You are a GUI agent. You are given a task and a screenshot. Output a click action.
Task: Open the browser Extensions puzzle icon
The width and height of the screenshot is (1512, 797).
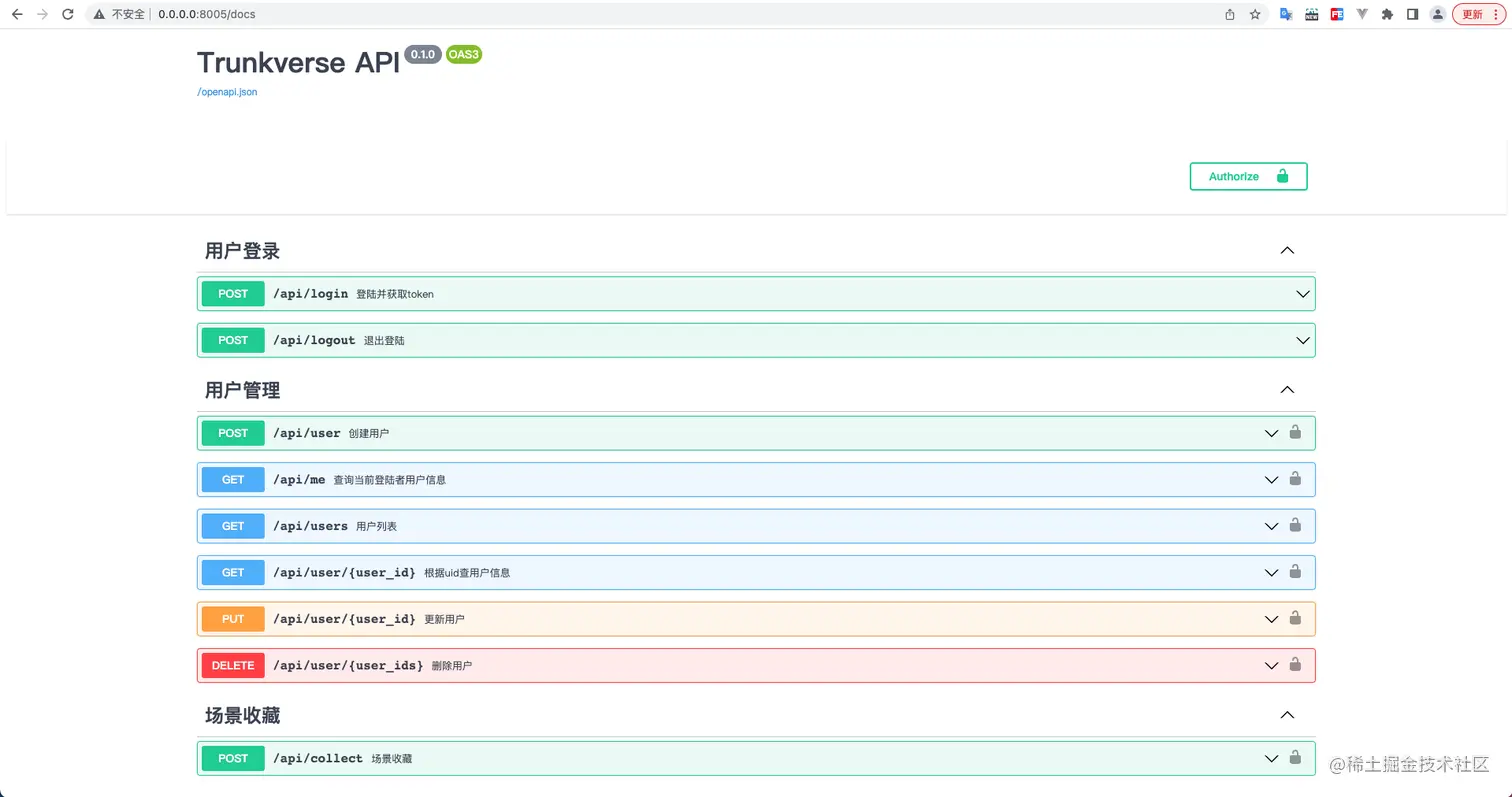tap(1387, 15)
